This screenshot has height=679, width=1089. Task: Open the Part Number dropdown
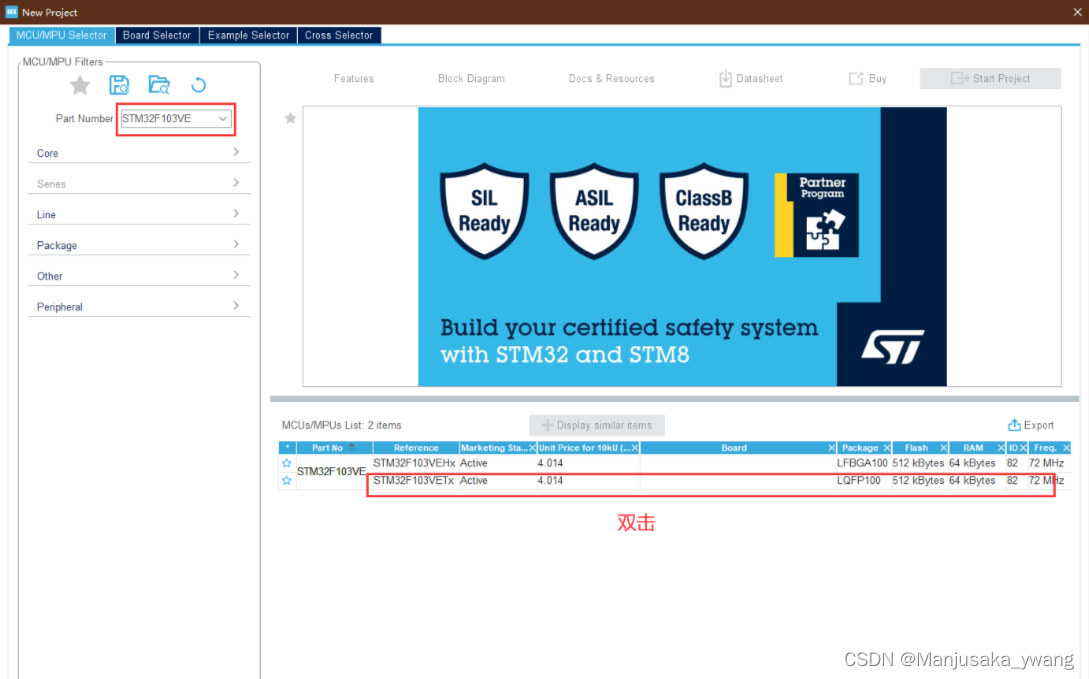coord(222,118)
